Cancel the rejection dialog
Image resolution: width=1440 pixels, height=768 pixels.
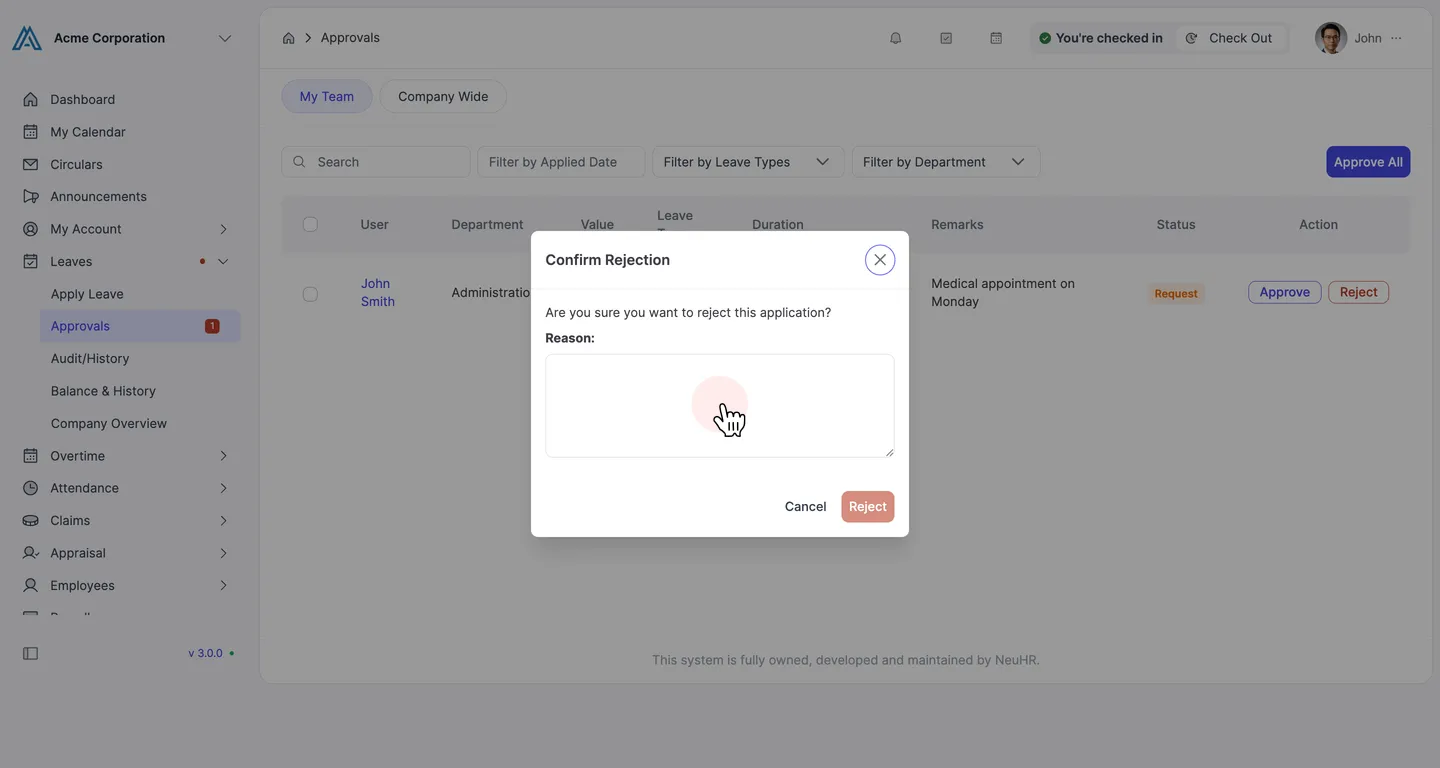[805, 507]
